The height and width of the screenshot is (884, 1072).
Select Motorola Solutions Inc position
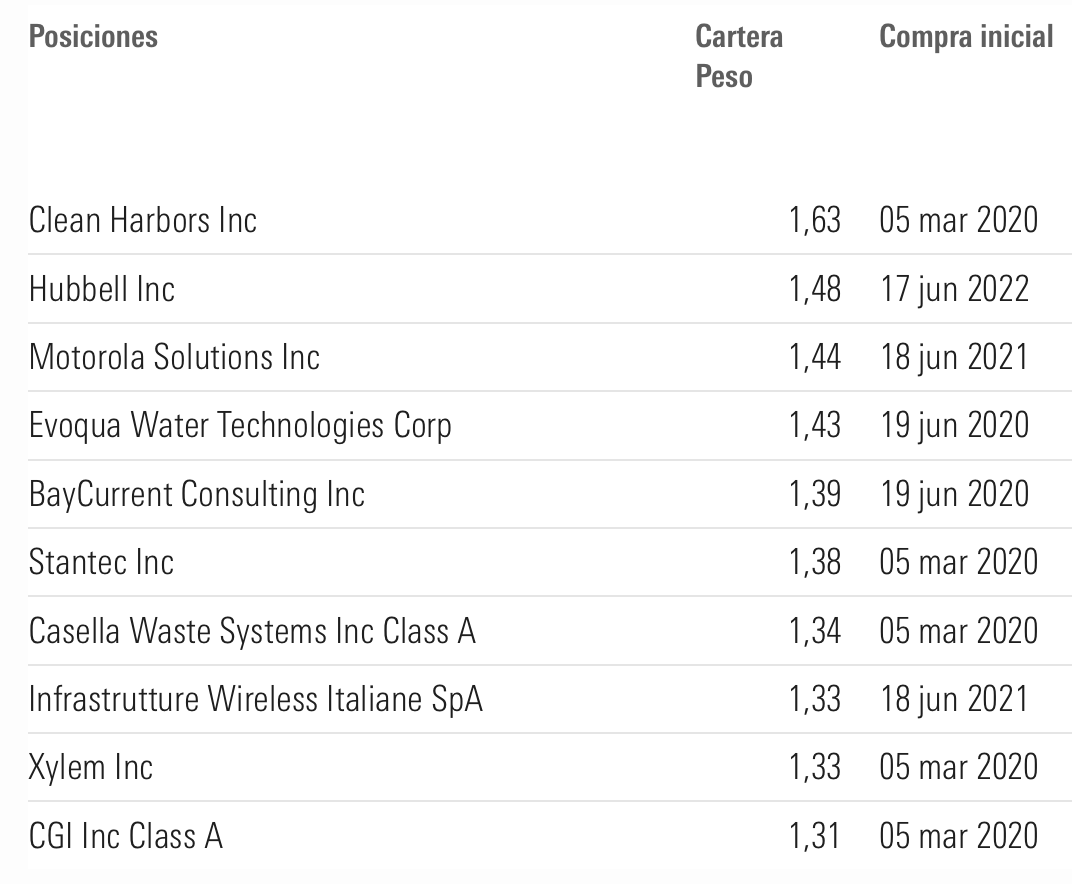tap(174, 357)
